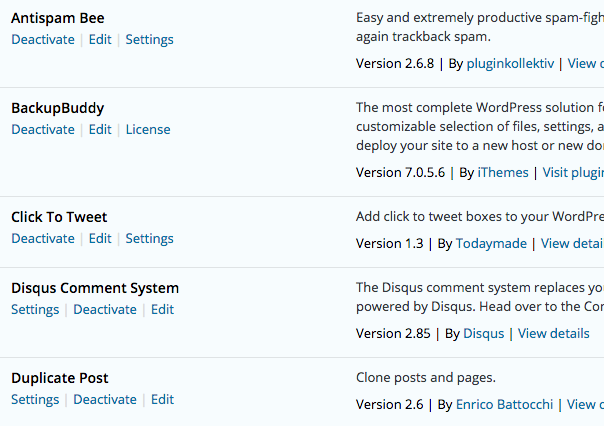The image size is (604, 426).
Task: Deactivate the BackupBuddy plugin
Action: pyautogui.click(x=43, y=130)
